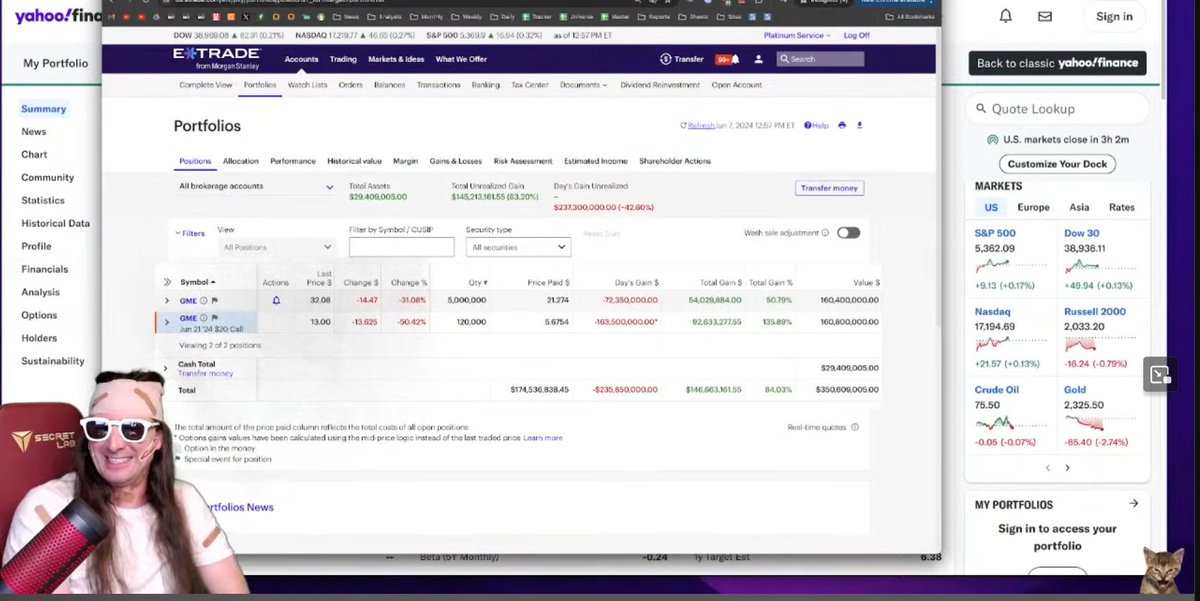The width and height of the screenshot is (1200, 601).
Task: Click the Real-time quotes info icon
Action: click(854, 427)
